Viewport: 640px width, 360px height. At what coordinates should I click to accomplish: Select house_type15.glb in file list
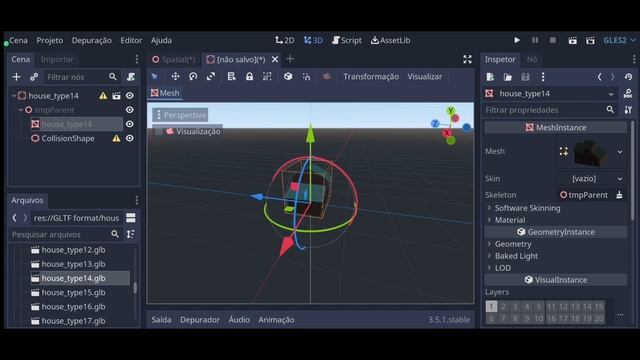[73, 293]
